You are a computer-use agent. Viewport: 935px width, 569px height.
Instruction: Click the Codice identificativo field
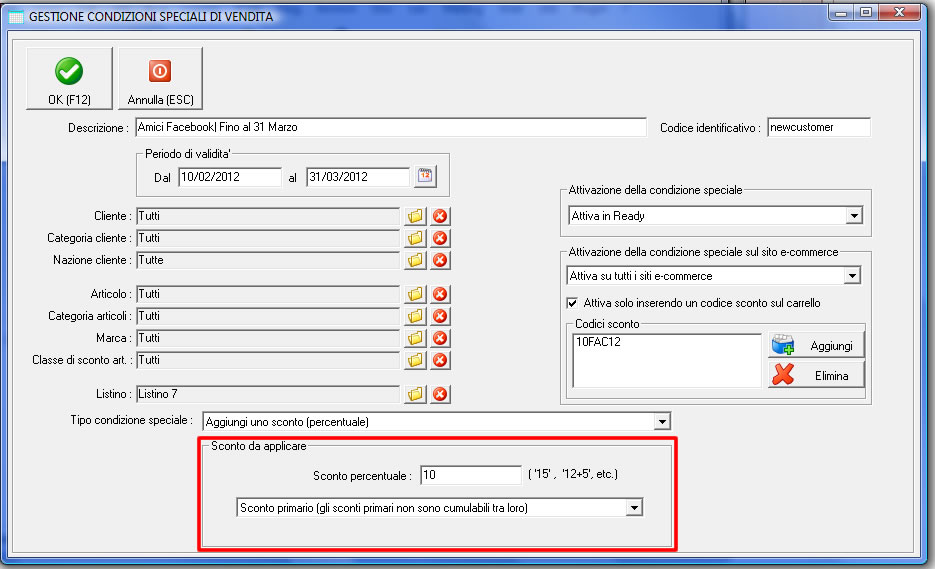pos(819,127)
